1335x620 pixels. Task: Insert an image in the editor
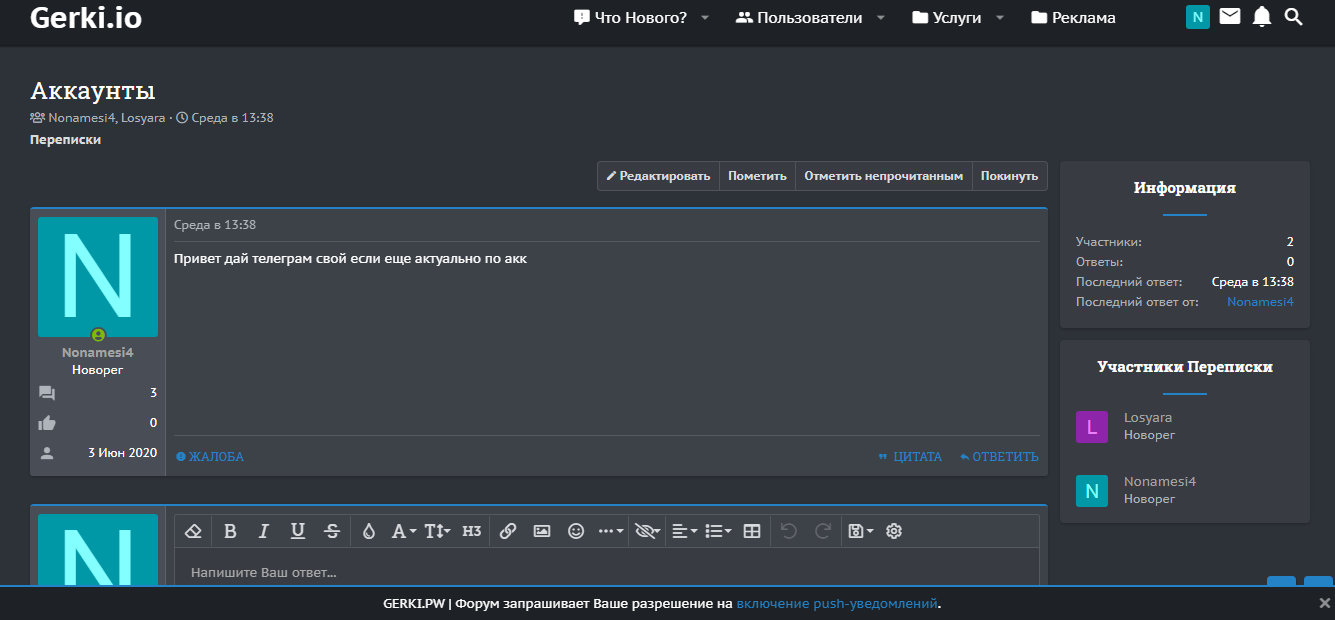pos(542,531)
